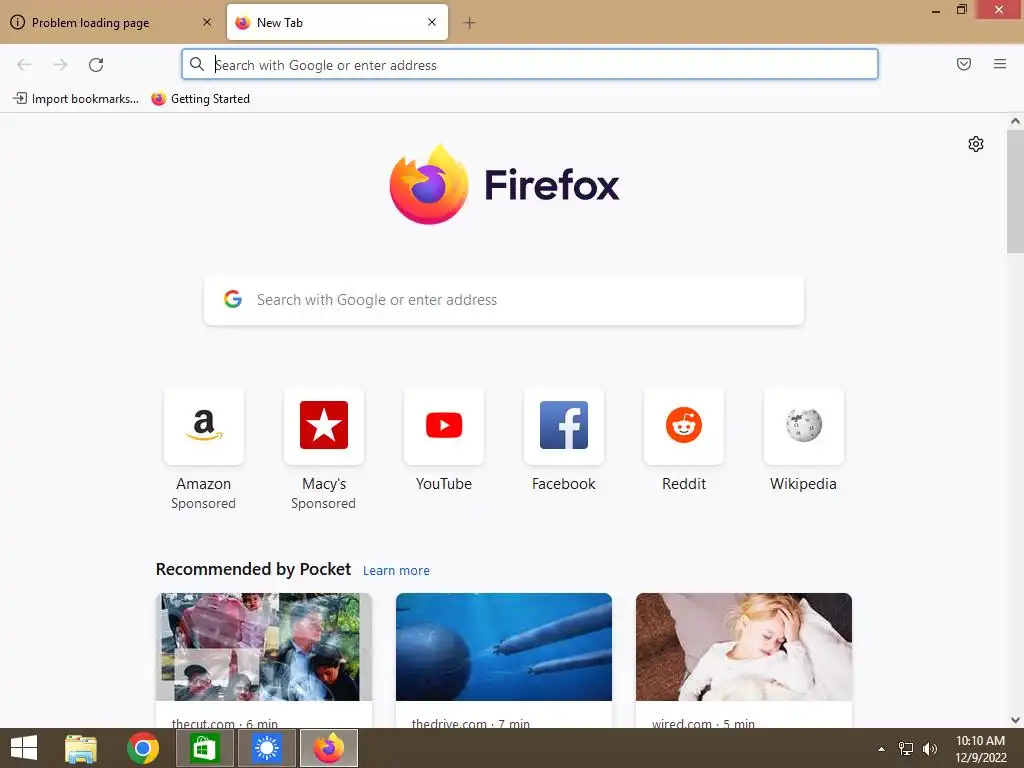Viewport: 1024px width, 768px height.
Task: Click the Learn more Pocket link
Action: [x=396, y=571]
